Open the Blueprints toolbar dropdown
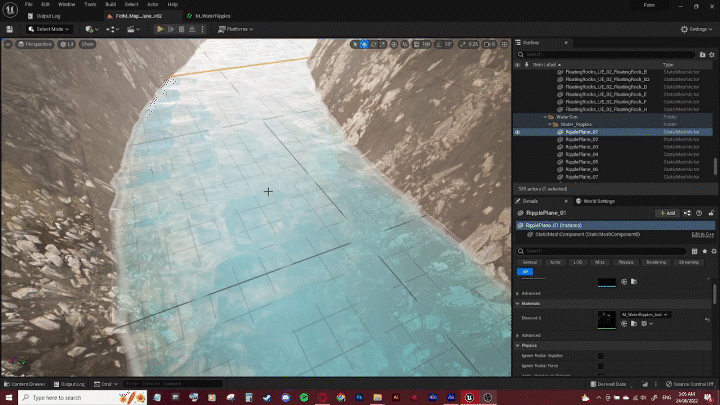Viewport: 720px width, 405px height. point(112,29)
